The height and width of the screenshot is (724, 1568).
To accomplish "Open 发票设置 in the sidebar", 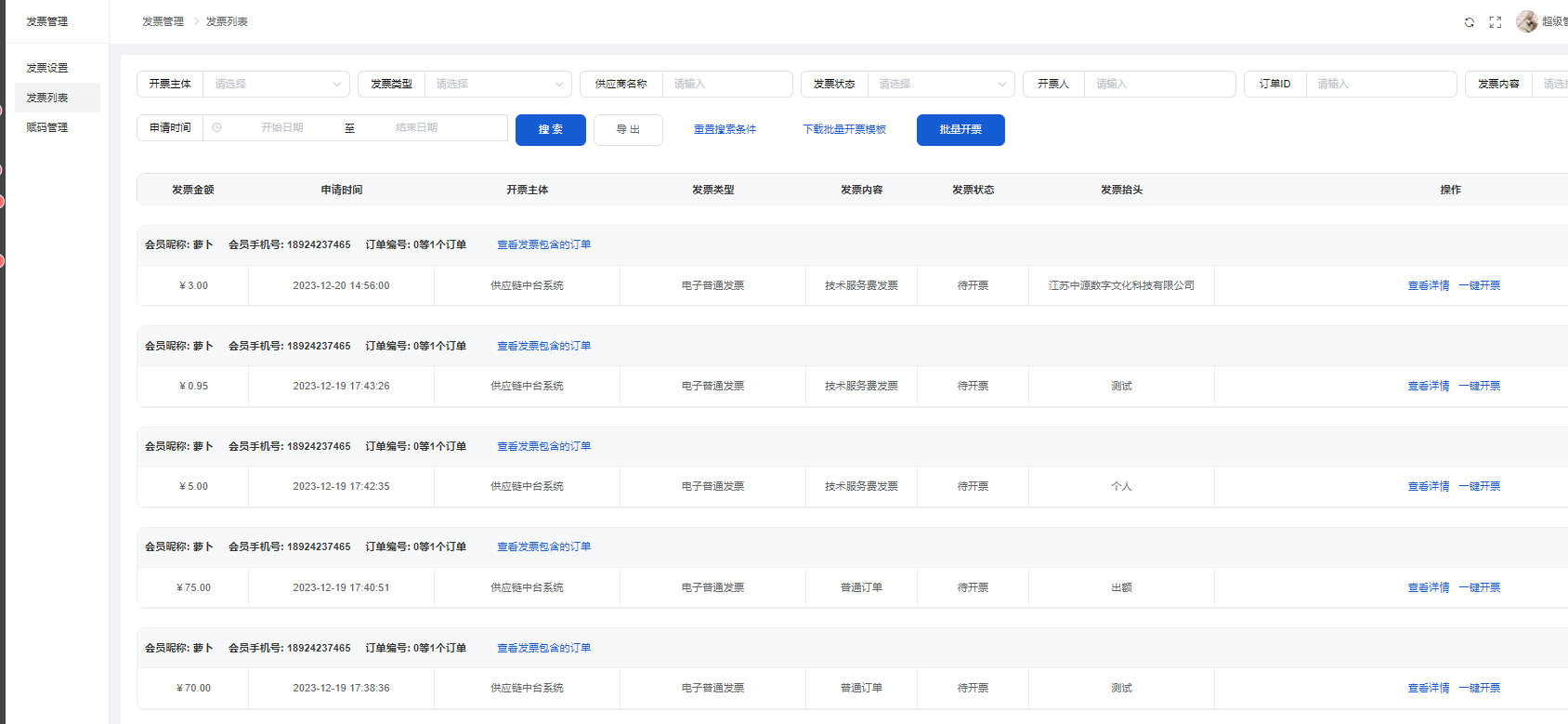I will pyautogui.click(x=47, y=68).
